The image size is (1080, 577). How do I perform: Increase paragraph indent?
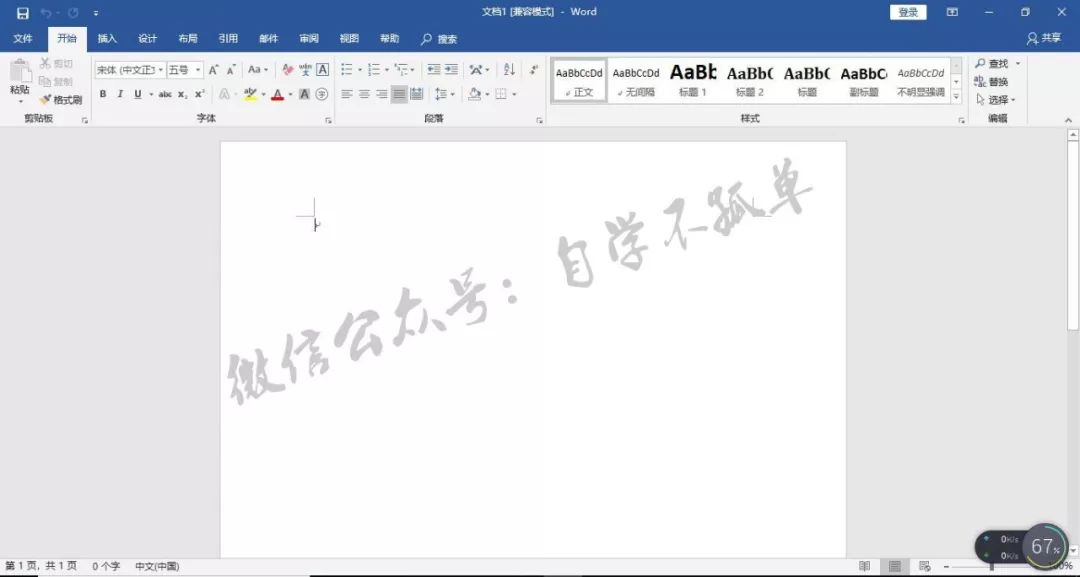click(451, 70)
